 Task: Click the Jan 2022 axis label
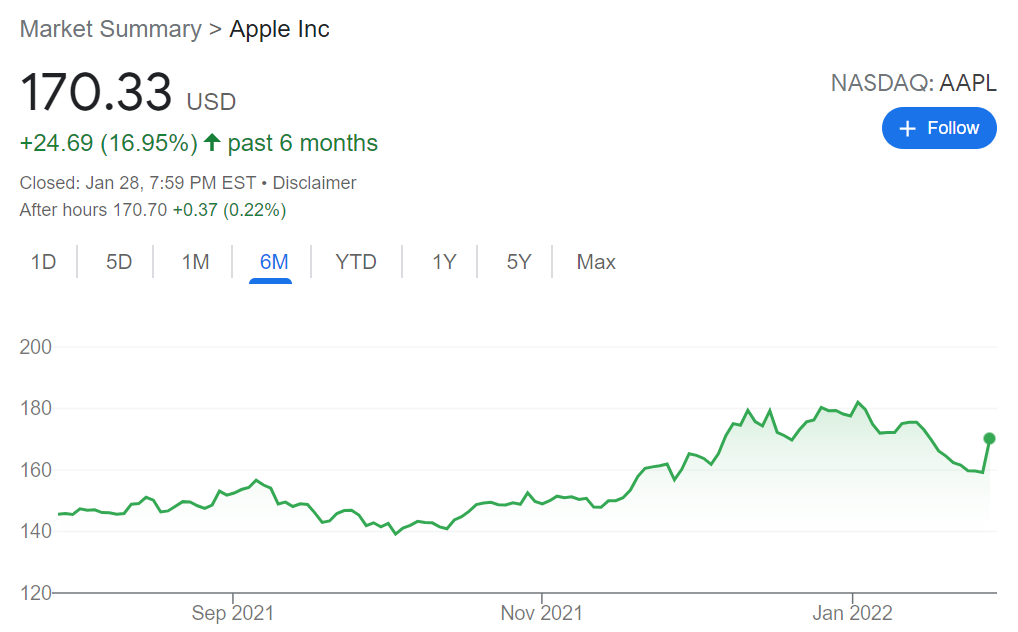tap(852, 613)
